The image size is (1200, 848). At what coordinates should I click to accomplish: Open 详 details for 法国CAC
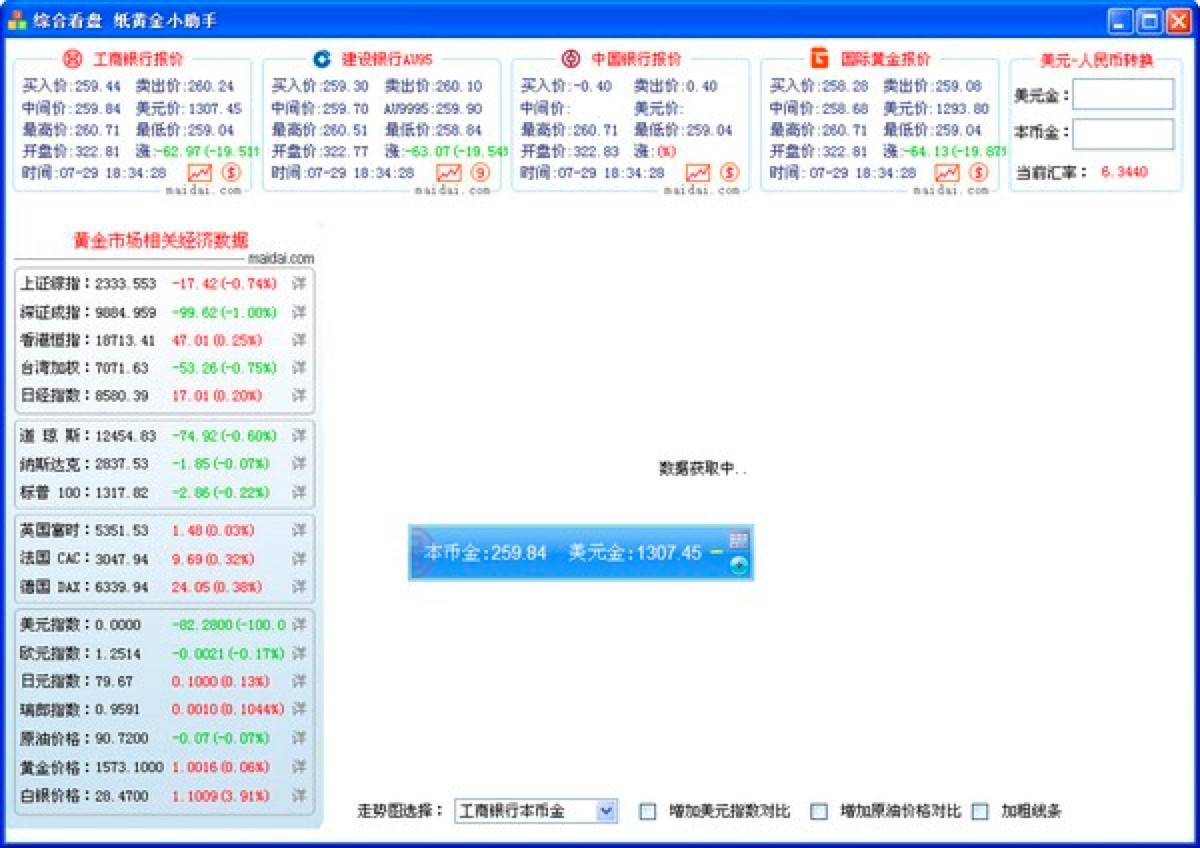(299, 558)
